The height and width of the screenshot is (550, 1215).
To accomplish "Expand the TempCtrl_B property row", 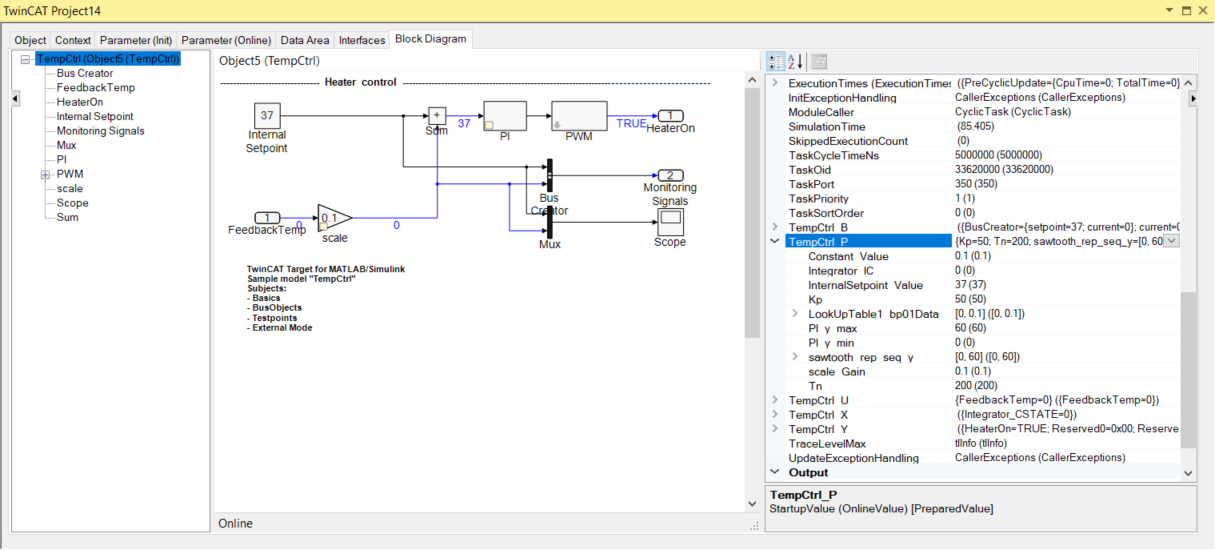I will [x=775, y=227].
